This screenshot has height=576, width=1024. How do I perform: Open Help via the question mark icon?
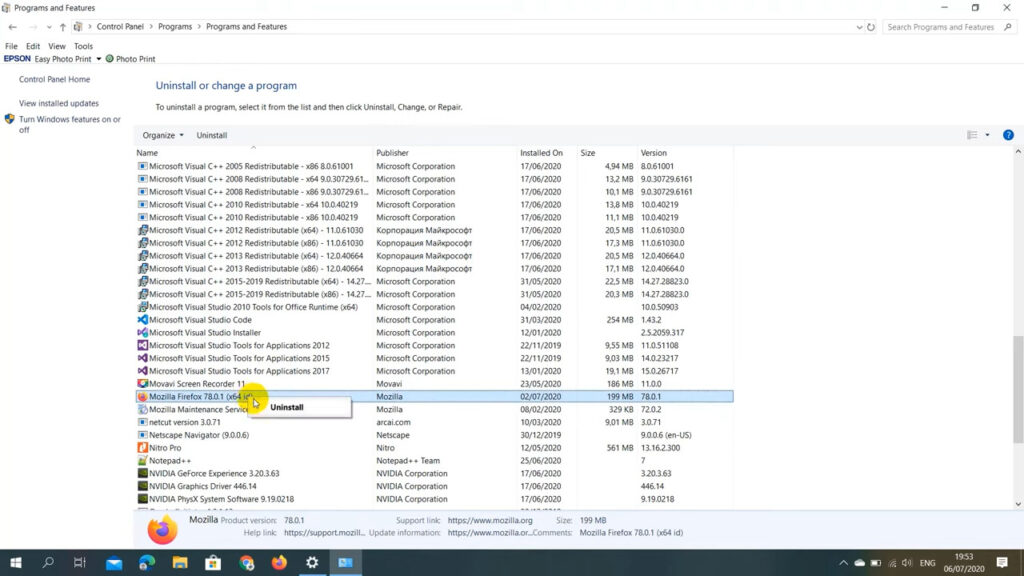1008,135
